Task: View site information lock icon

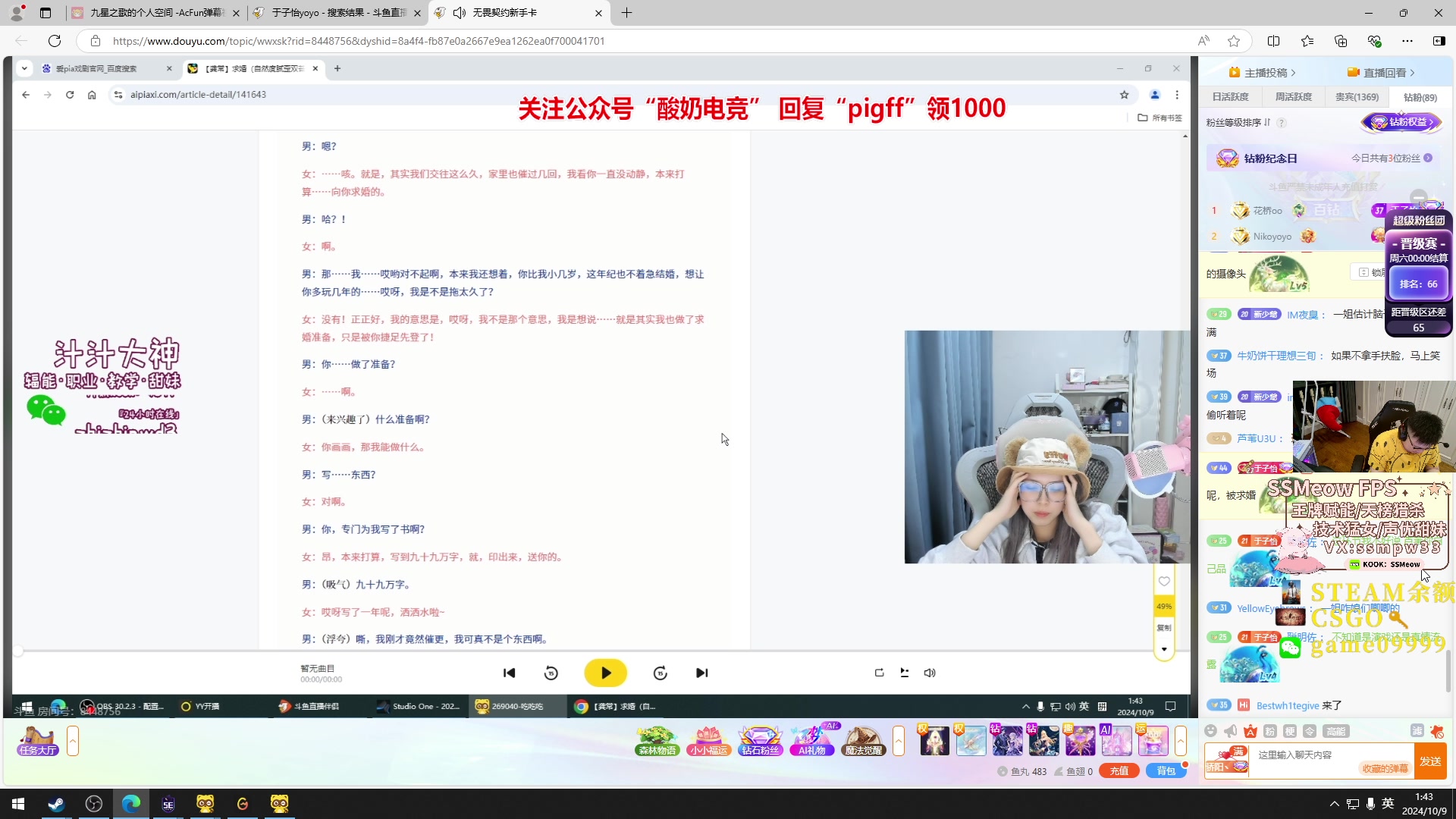Action: click(96, 41)
